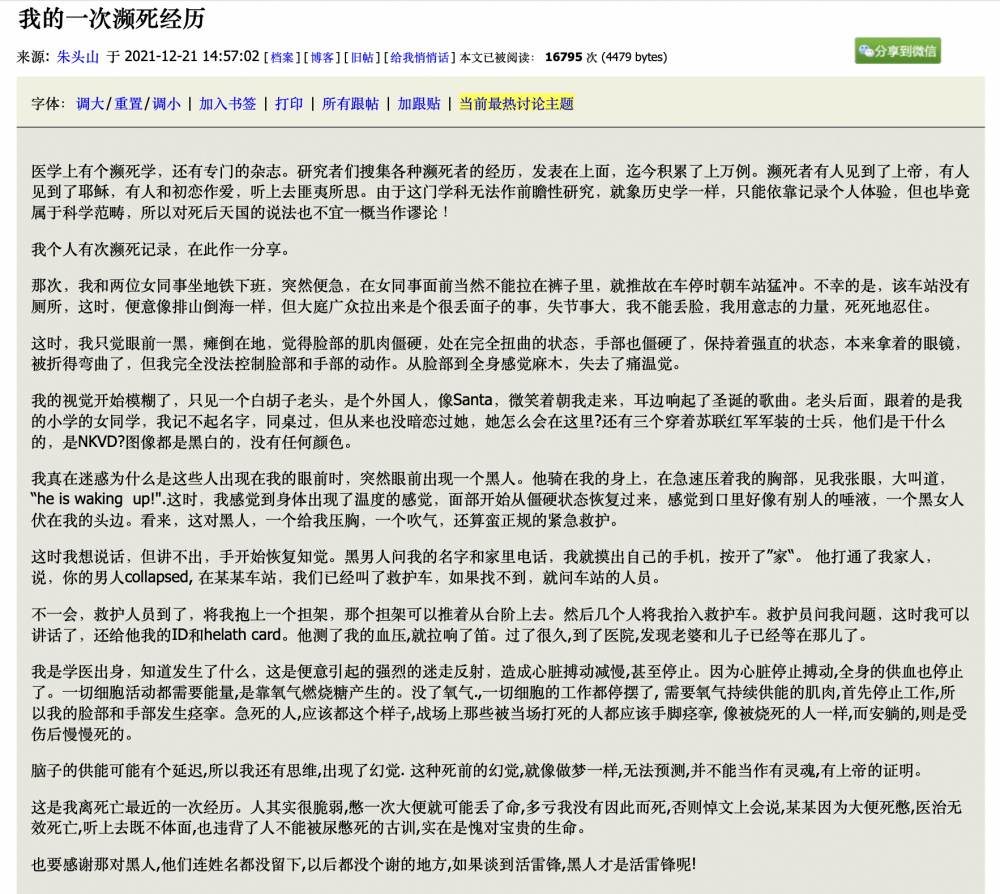Click the paragraph starting 不一会，救护人员到了
This screenshot has width=1000, height=894.
tap(500, 625)
